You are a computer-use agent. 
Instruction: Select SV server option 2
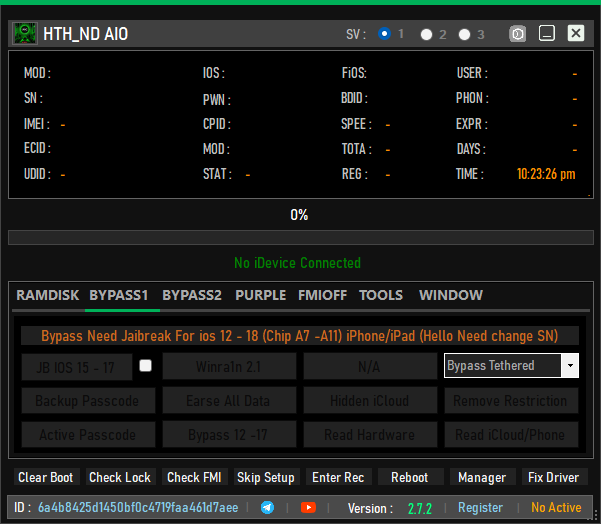(x=427, y=34)
